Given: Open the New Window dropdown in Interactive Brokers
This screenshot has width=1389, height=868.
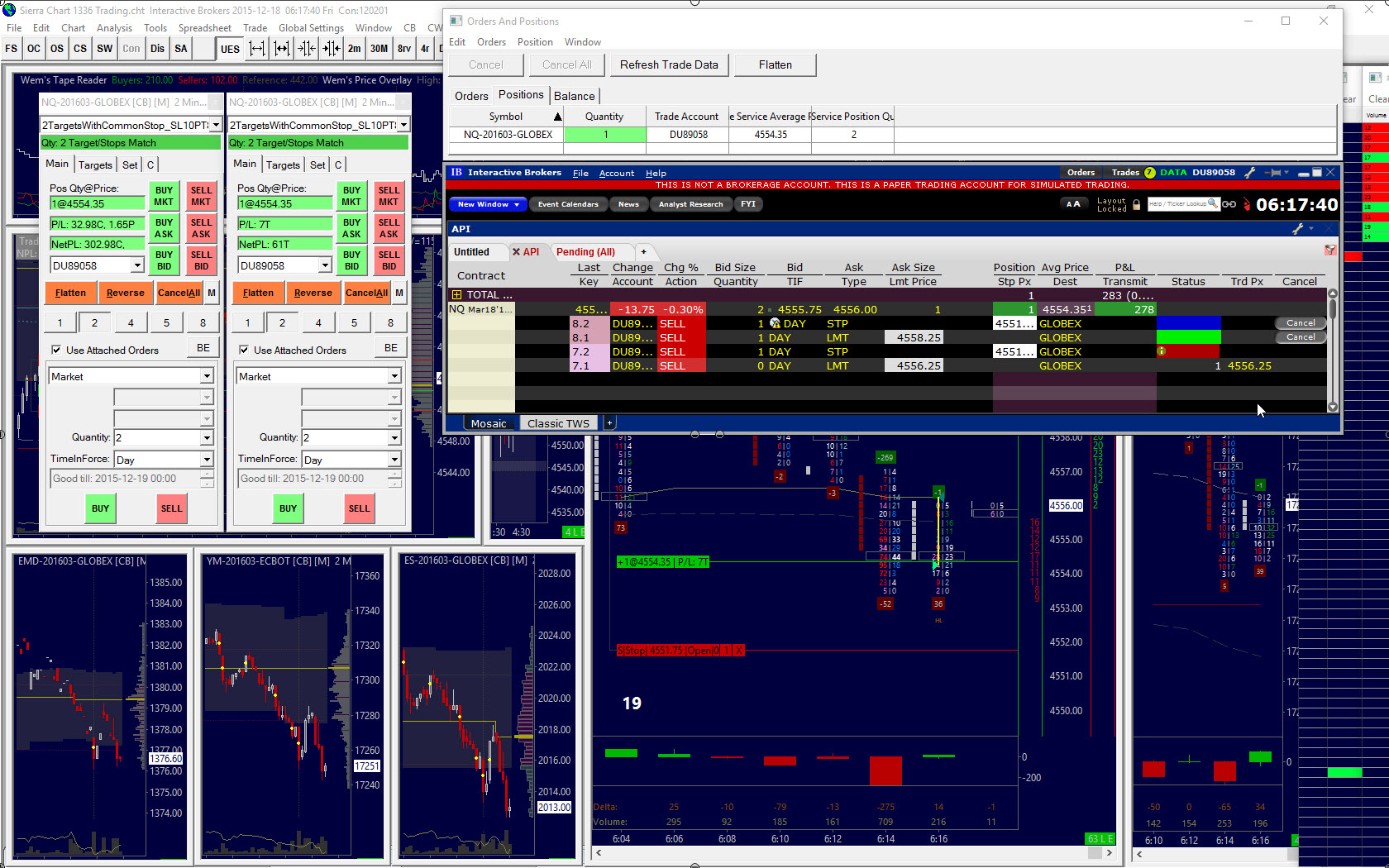Looking at the screenshot, I should click(x=488, y=204).
